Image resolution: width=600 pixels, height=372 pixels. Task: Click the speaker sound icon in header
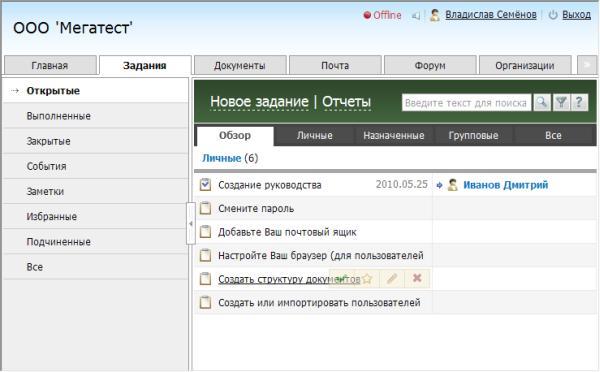pyautogui.click(x=416, y=16)
